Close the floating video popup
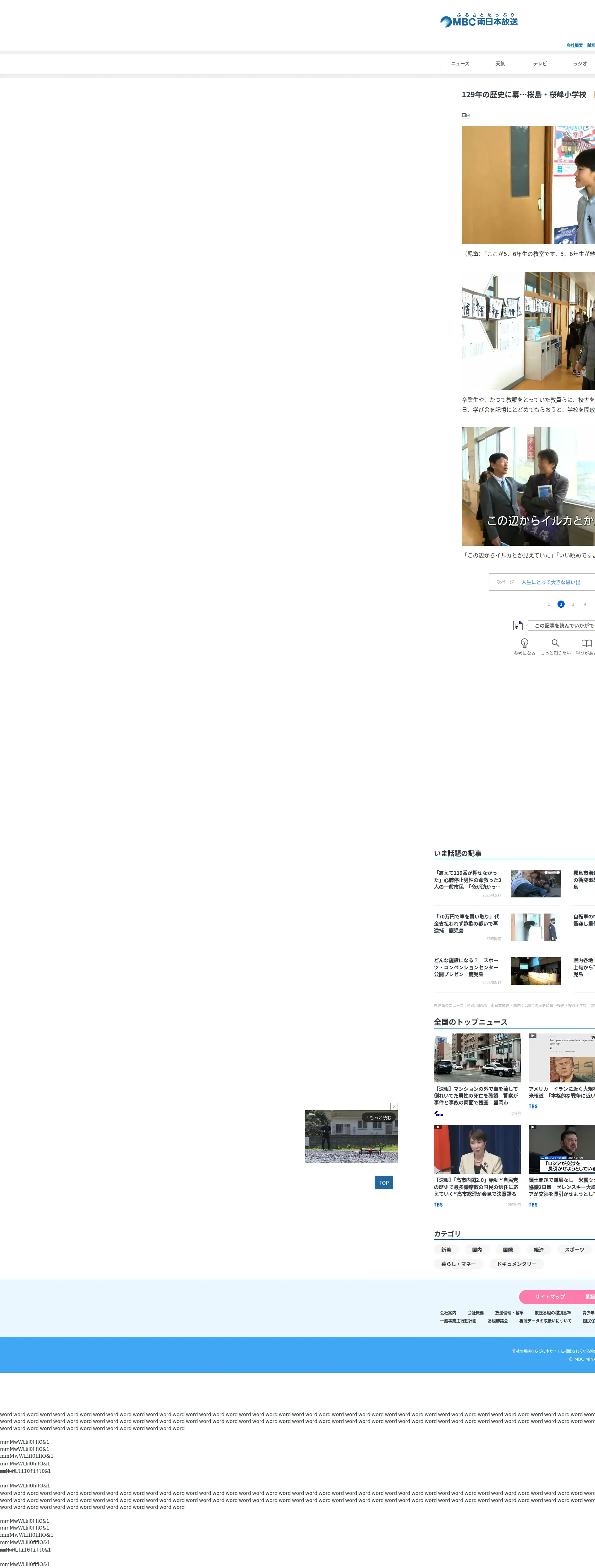The image size is (595, 1568). [394, 1106]
